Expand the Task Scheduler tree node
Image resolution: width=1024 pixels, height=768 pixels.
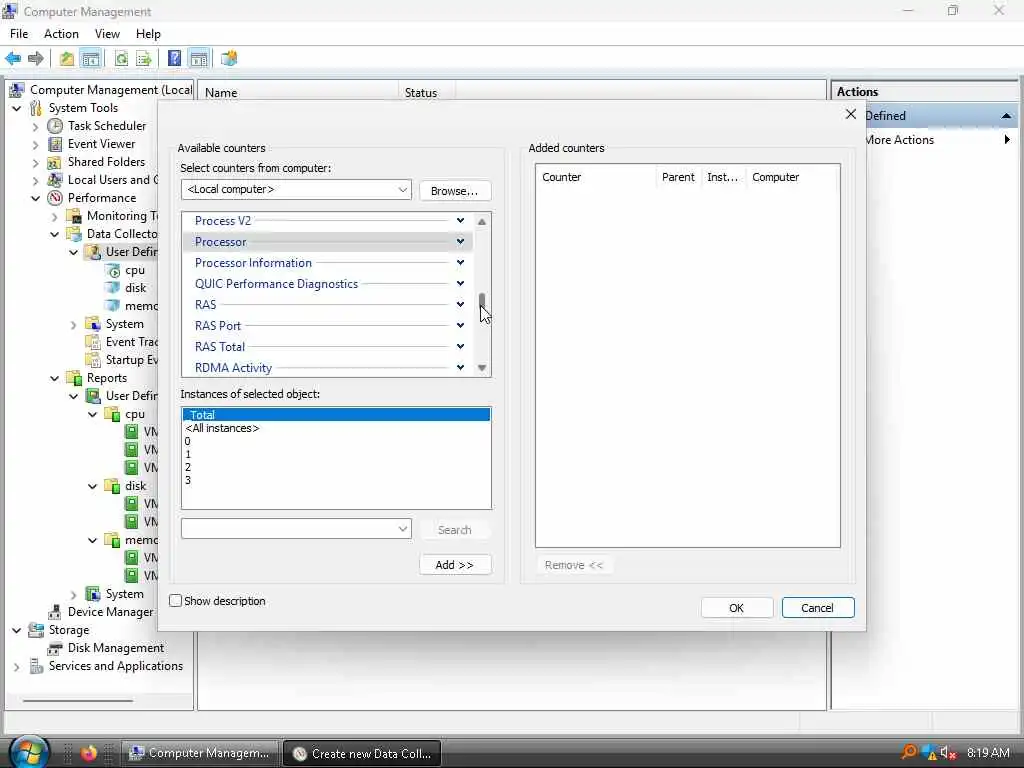36,127
